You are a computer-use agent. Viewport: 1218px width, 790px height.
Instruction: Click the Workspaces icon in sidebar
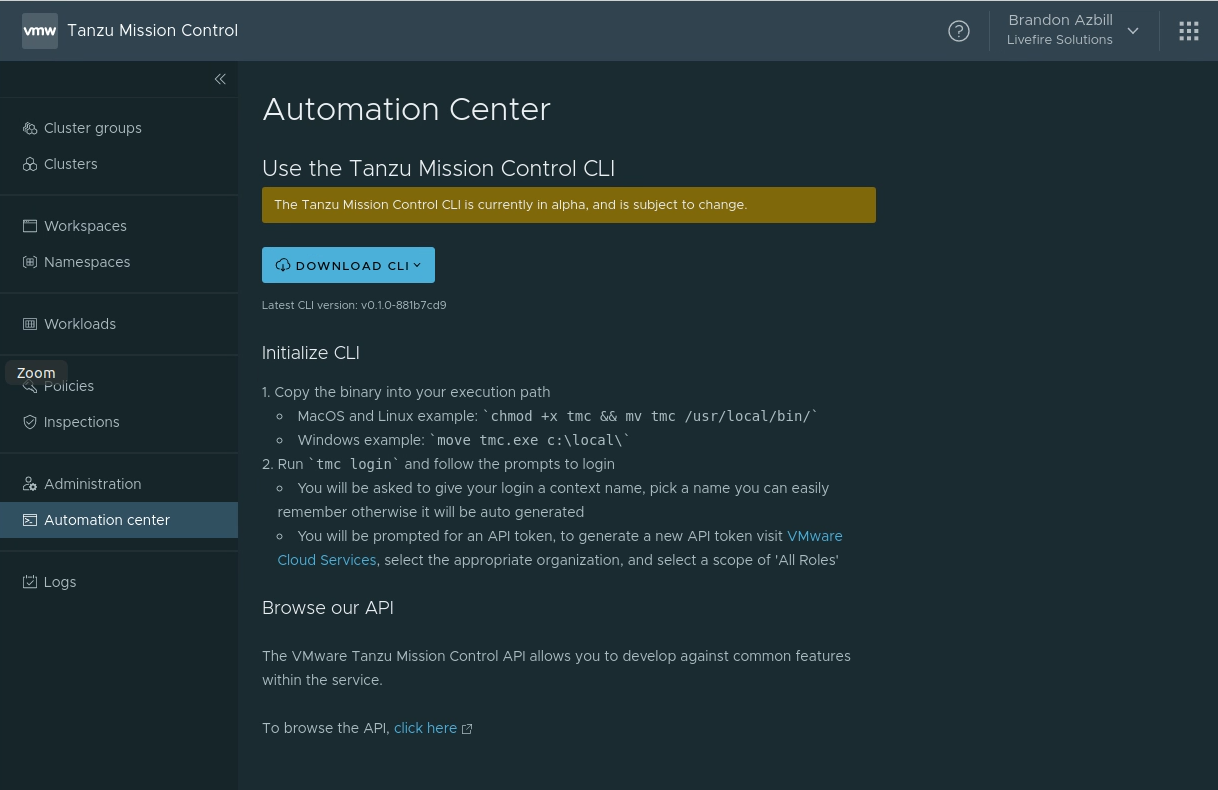pyautogui.click(x=30, y=226)
